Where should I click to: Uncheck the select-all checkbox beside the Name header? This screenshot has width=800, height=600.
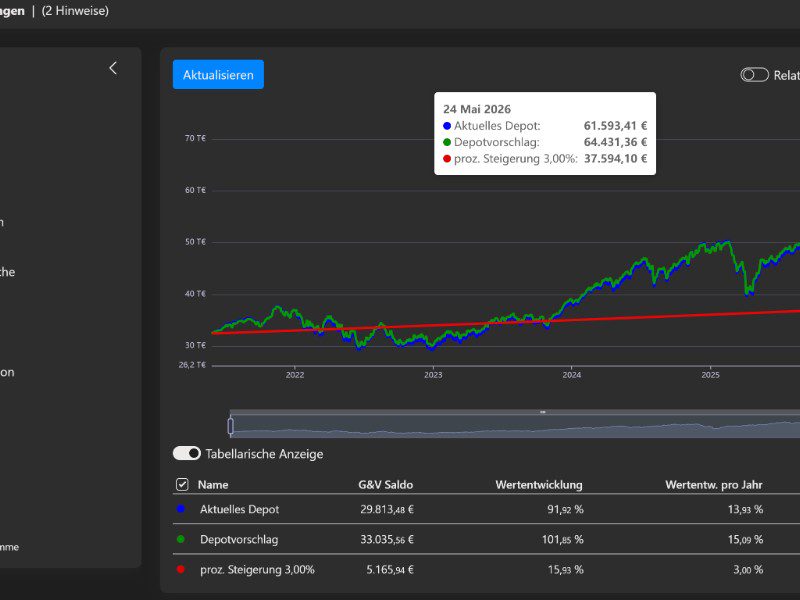[x=182, y=484]
